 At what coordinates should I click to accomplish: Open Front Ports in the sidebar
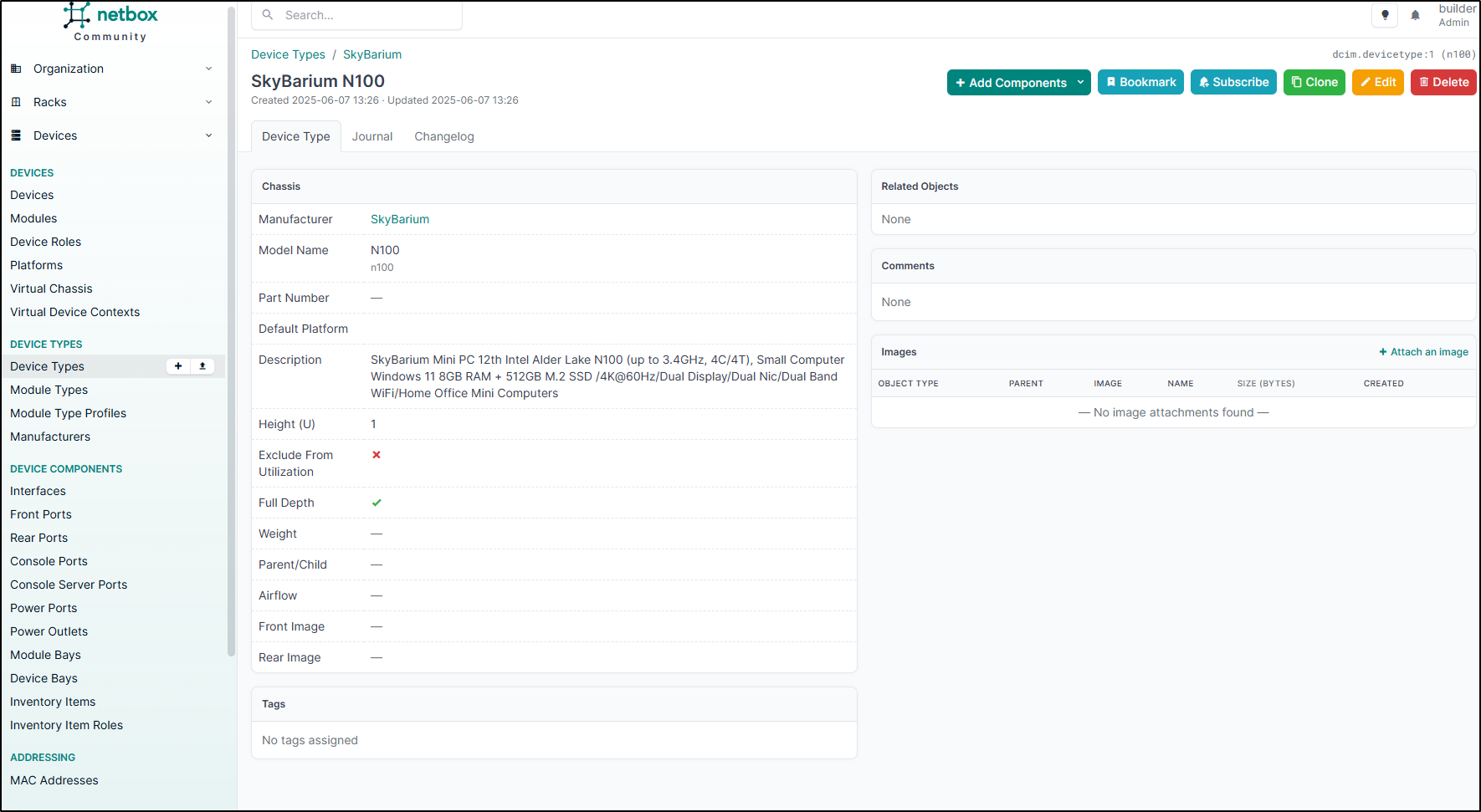click(x=41, y=514)
